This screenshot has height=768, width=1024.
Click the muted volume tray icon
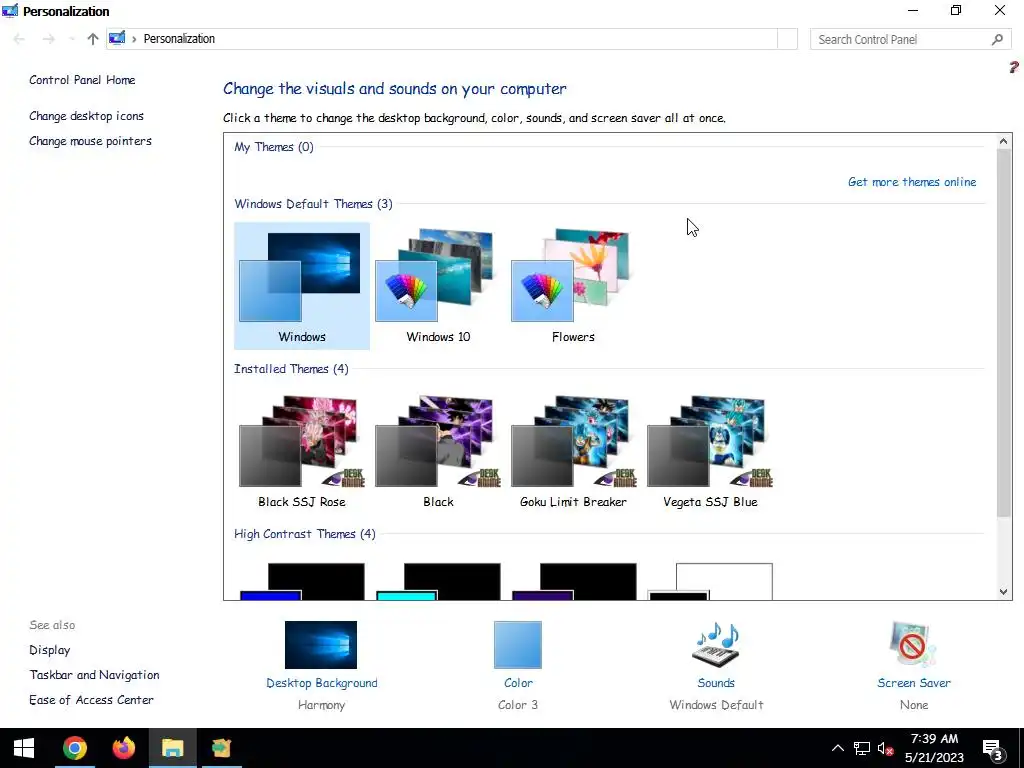point(886,748)
